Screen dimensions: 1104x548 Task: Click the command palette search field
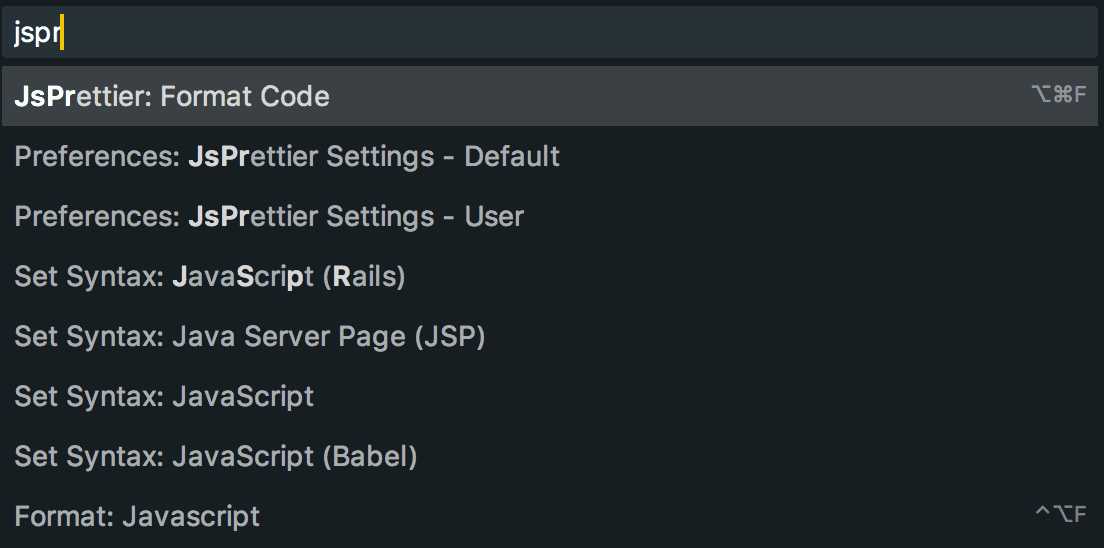(550, 35)
